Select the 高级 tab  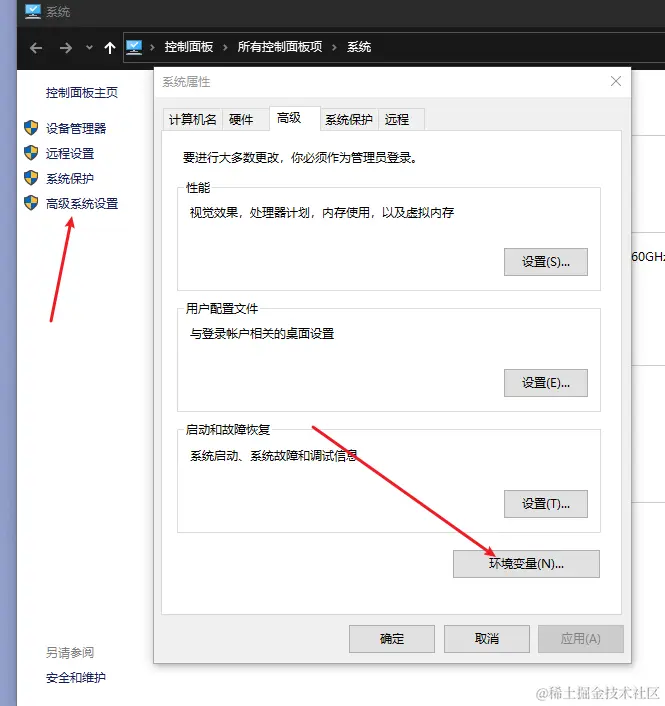[294, 118]
